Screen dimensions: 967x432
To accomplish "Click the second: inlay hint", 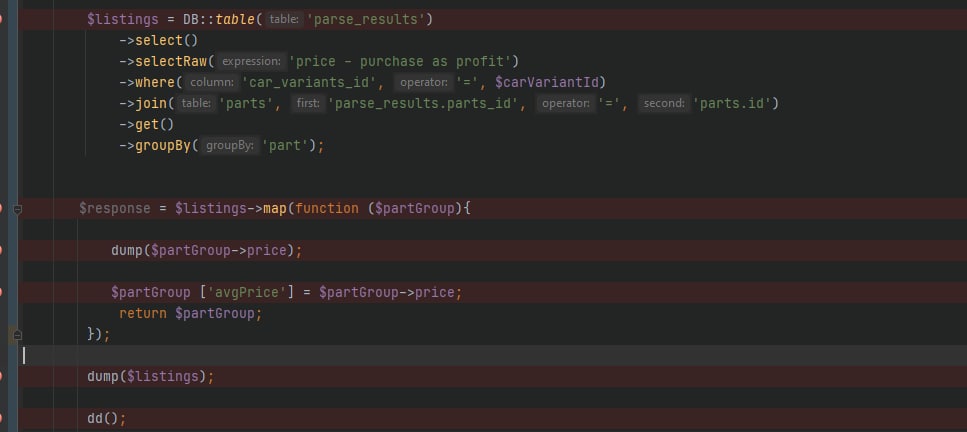I will click(664, 104).
